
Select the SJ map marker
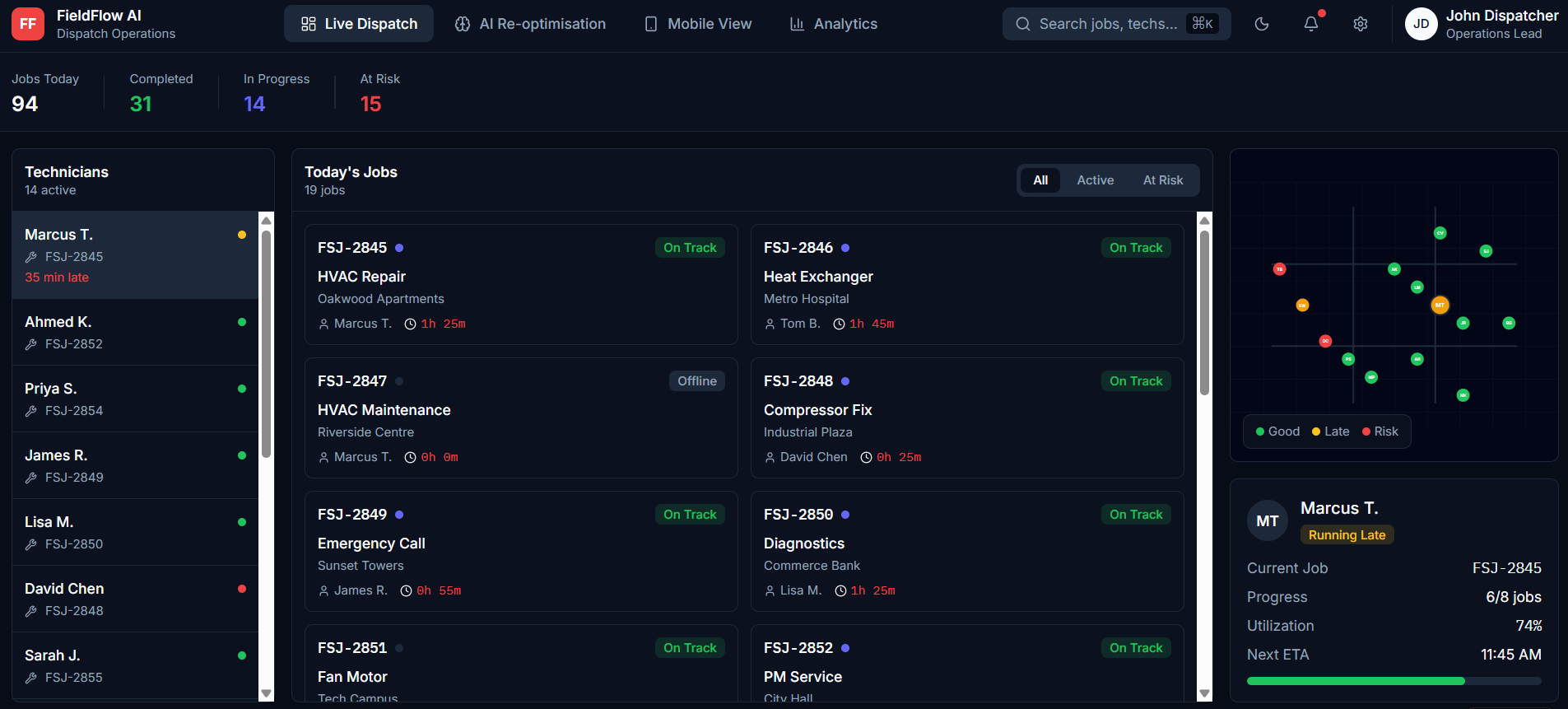[1486, 251]
